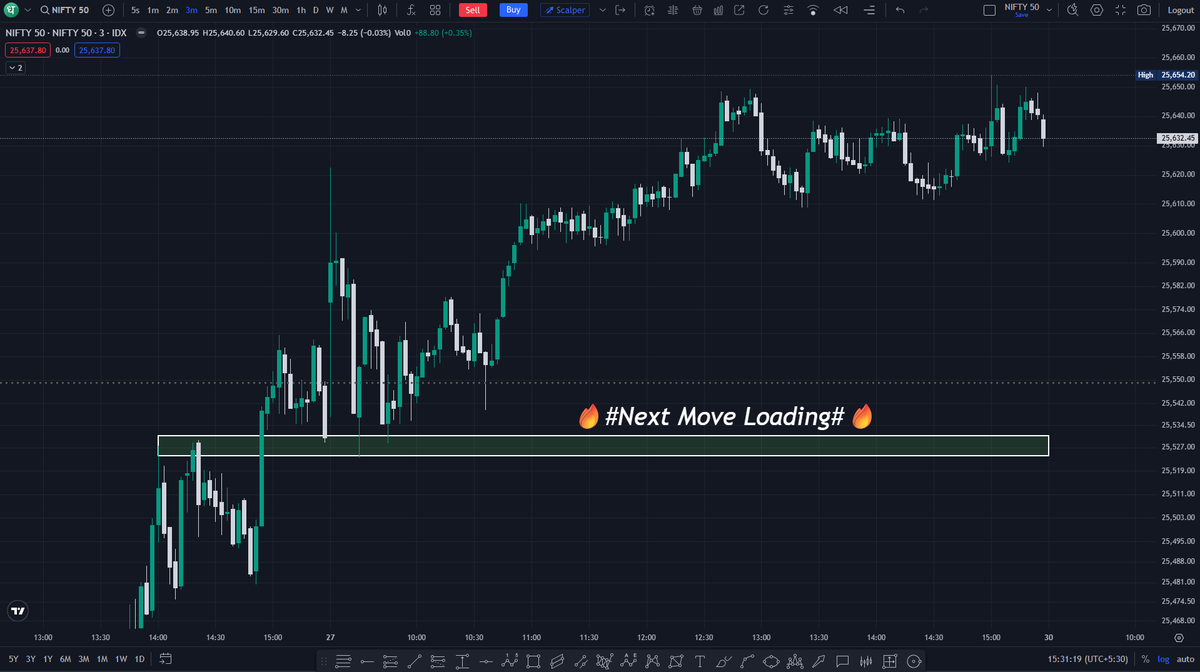Take a chart snapshot with camera icon

click(x=1145, y=10)
